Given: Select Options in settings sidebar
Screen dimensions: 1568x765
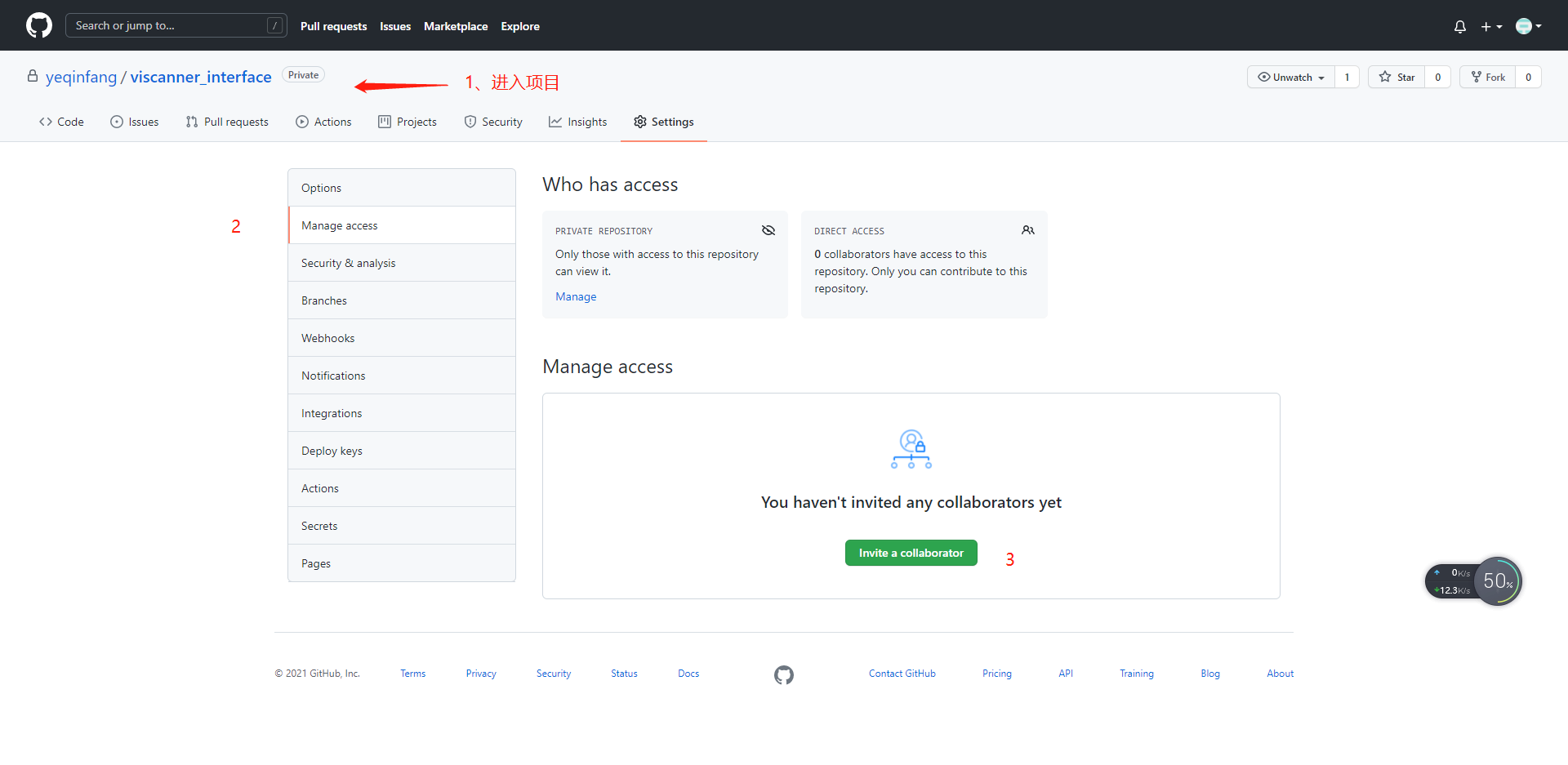Looking at the screenshot, I should (402, 188).
